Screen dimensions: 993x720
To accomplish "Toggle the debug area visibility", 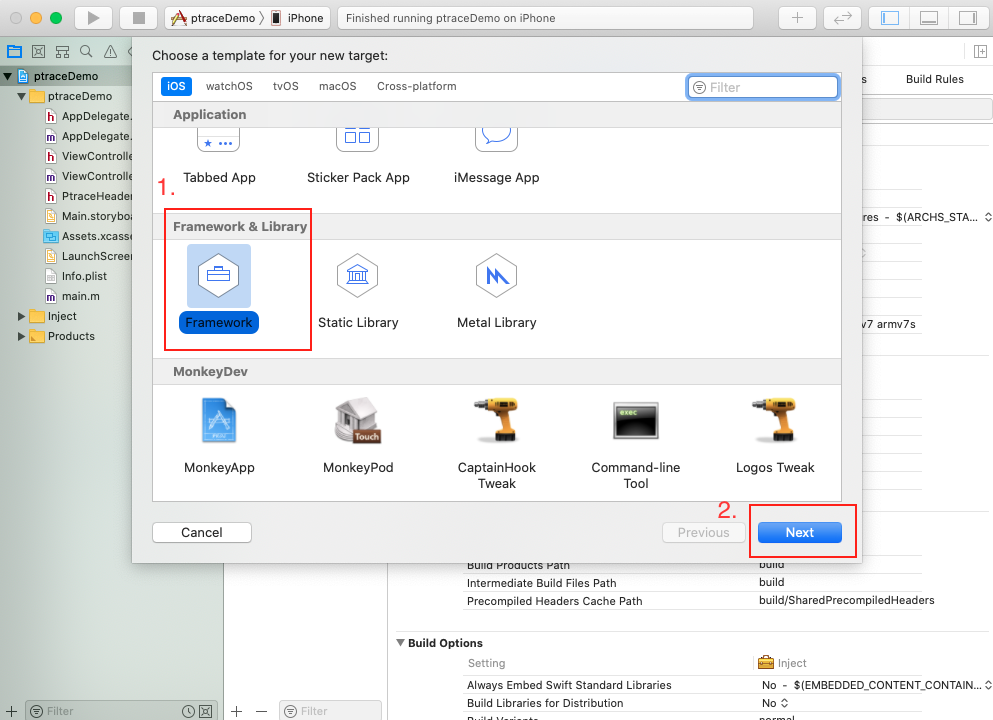I will click(929, 18).
